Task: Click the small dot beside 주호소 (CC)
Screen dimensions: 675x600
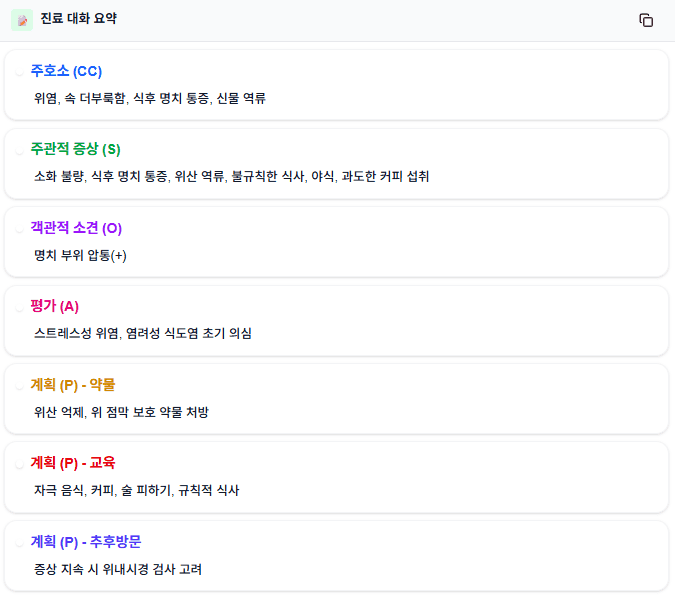Action: coord(20,71)
